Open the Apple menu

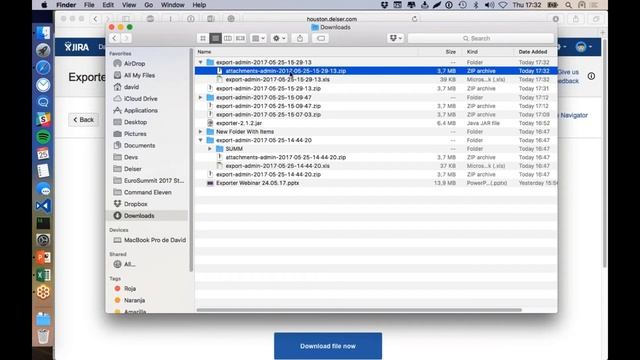44,5
